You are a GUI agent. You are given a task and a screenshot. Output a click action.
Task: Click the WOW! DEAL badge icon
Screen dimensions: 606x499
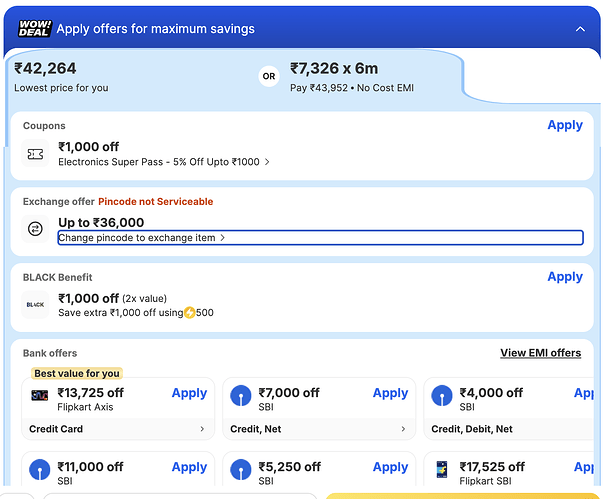coord(34,29)
